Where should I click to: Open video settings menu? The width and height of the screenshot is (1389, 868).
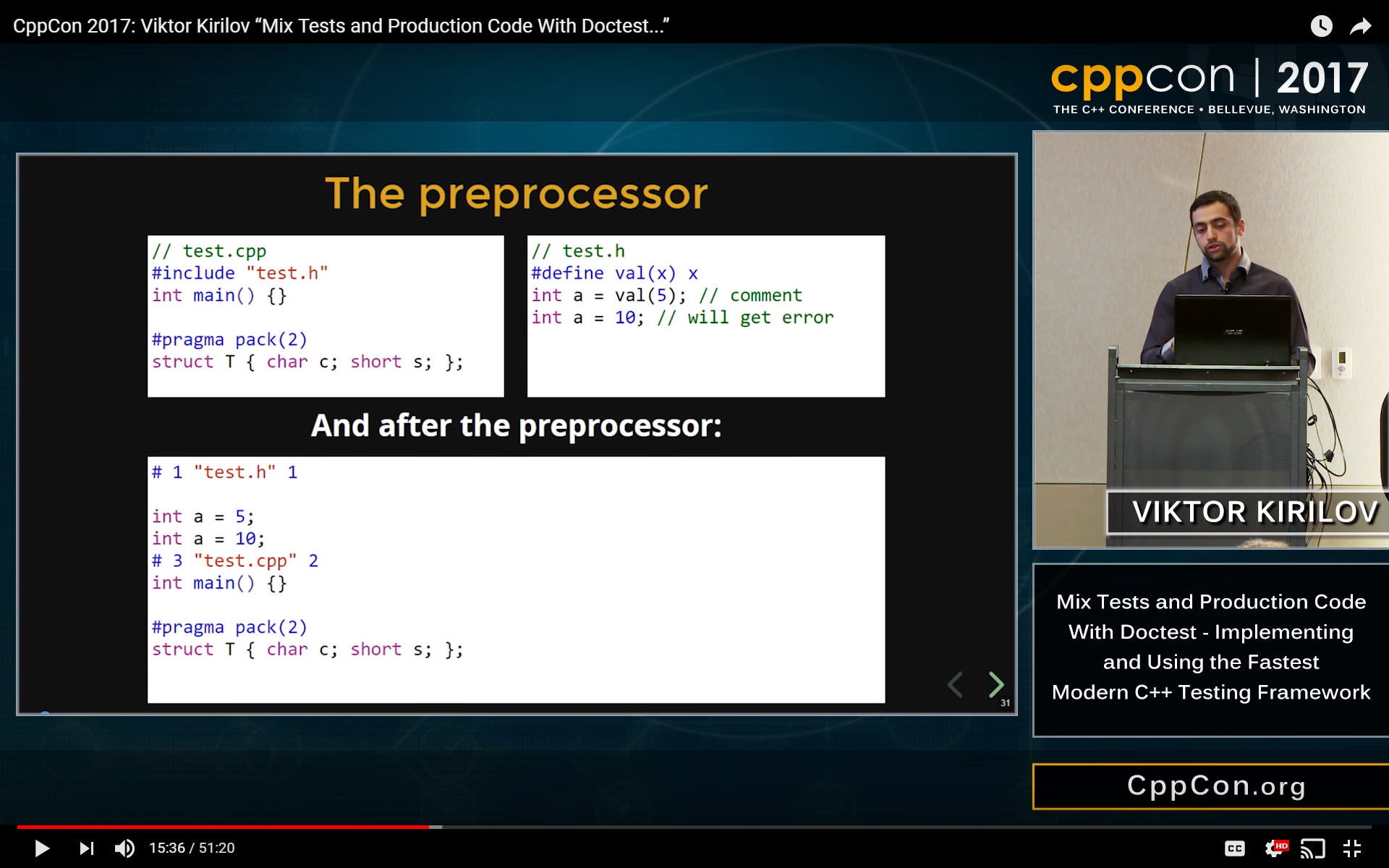coord(1279,847)
